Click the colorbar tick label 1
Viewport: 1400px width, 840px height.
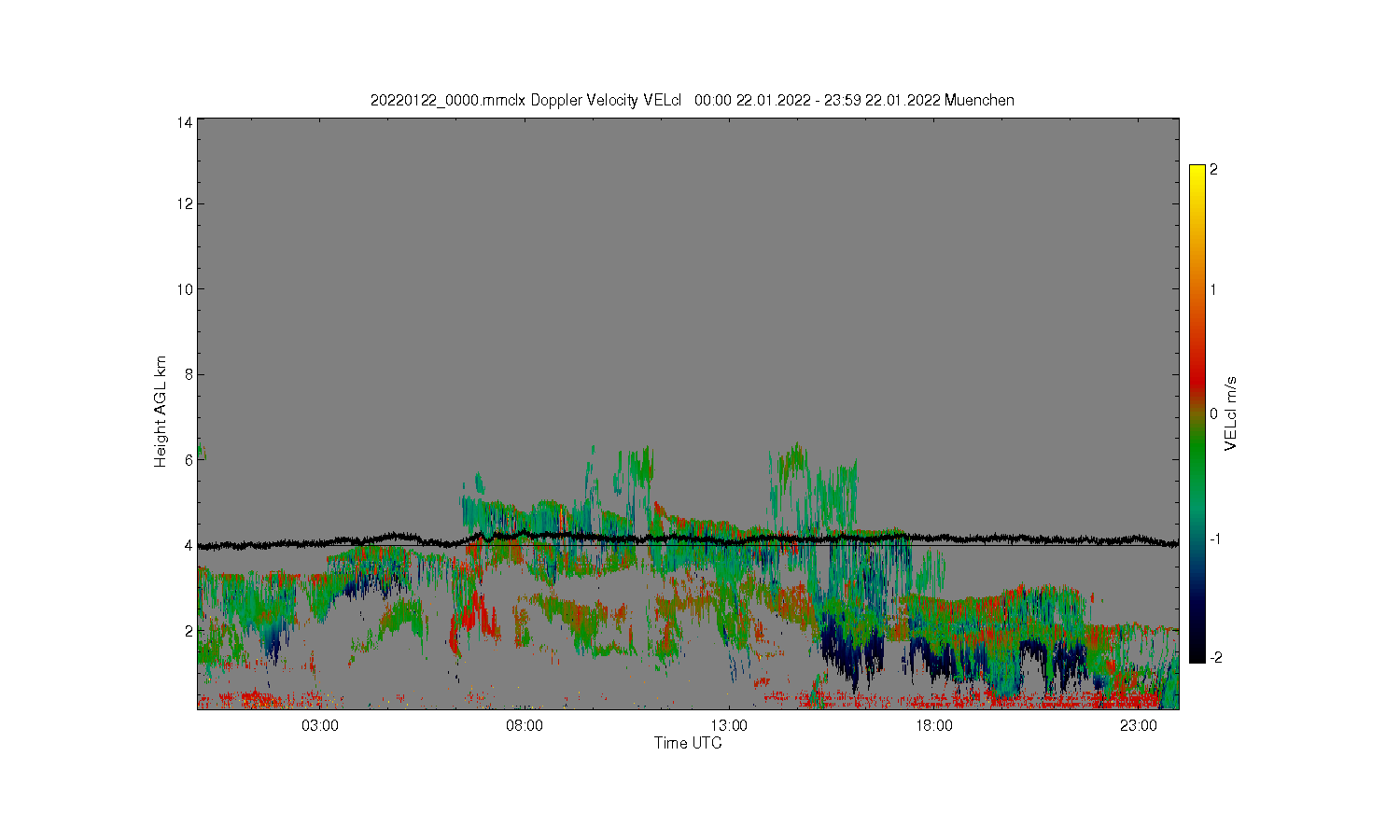tap(1213, 289)
